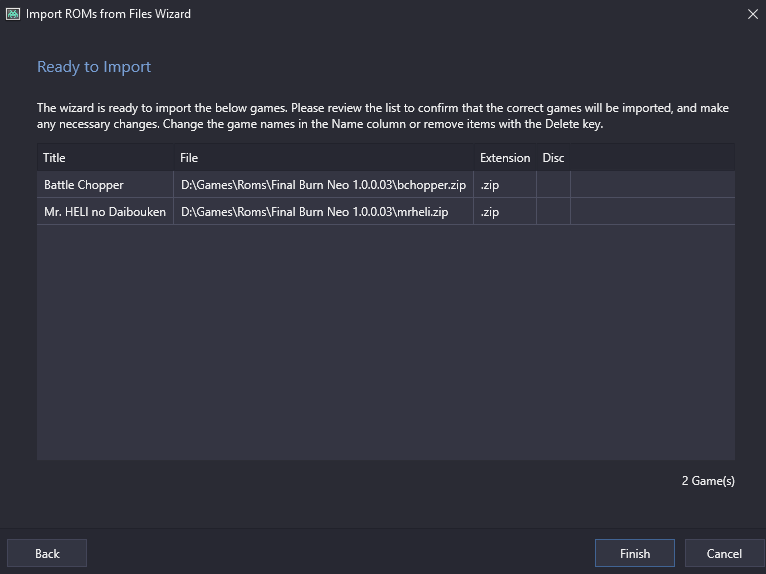This screenshot has width=766, height=574.
Task: Click the Extension column header
Action: pos(505,157)
